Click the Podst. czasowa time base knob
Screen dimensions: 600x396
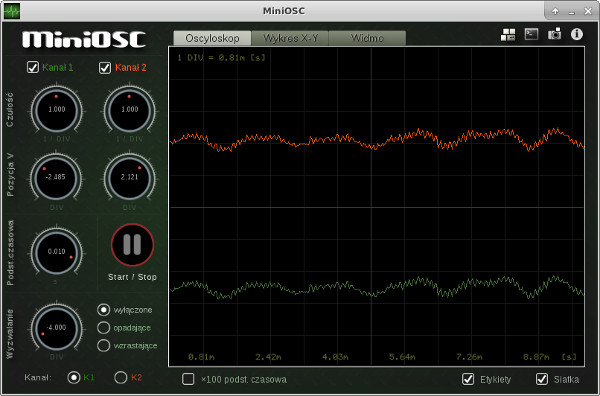57,252
